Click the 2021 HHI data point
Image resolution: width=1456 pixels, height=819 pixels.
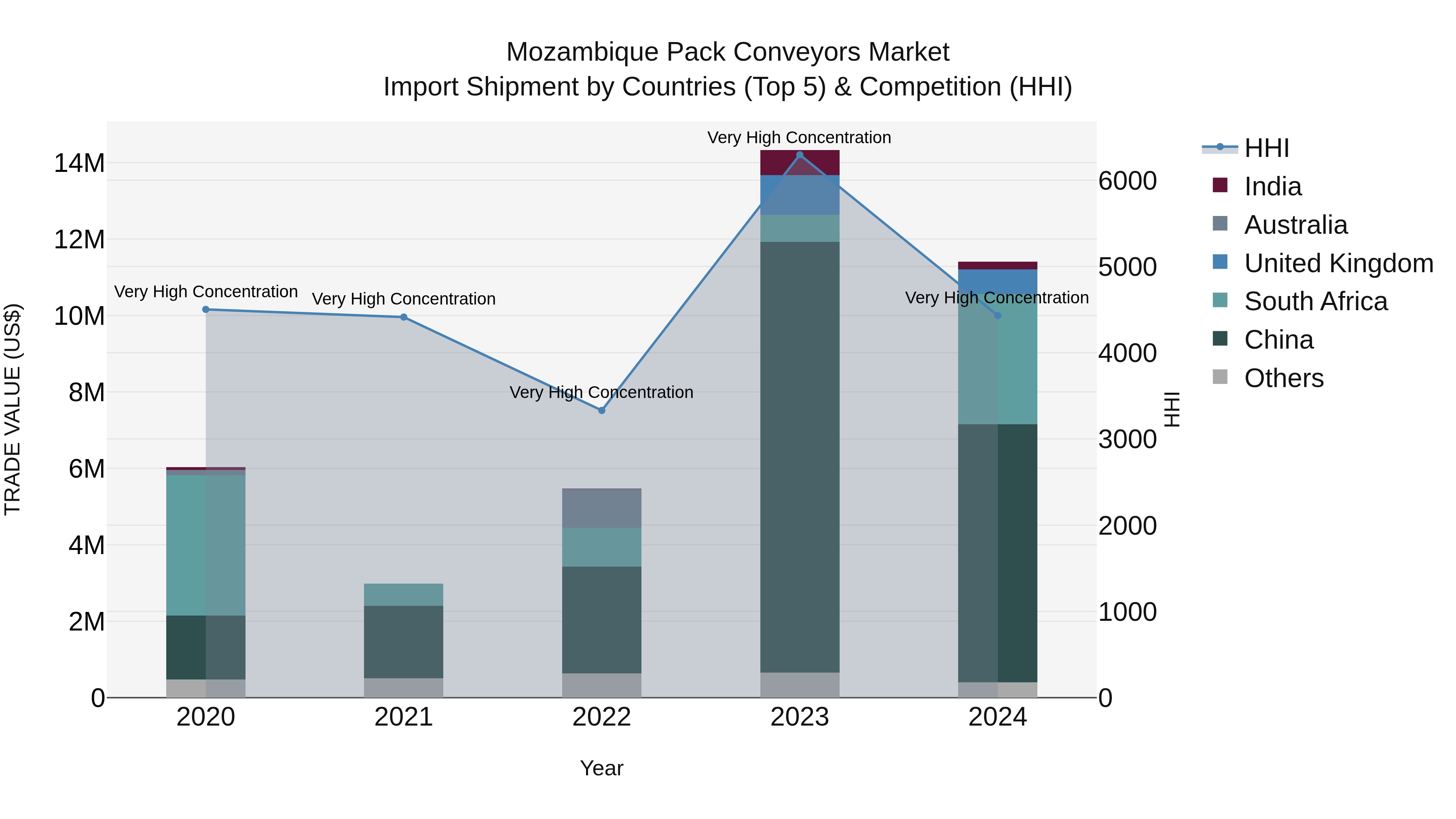[404, 317]
